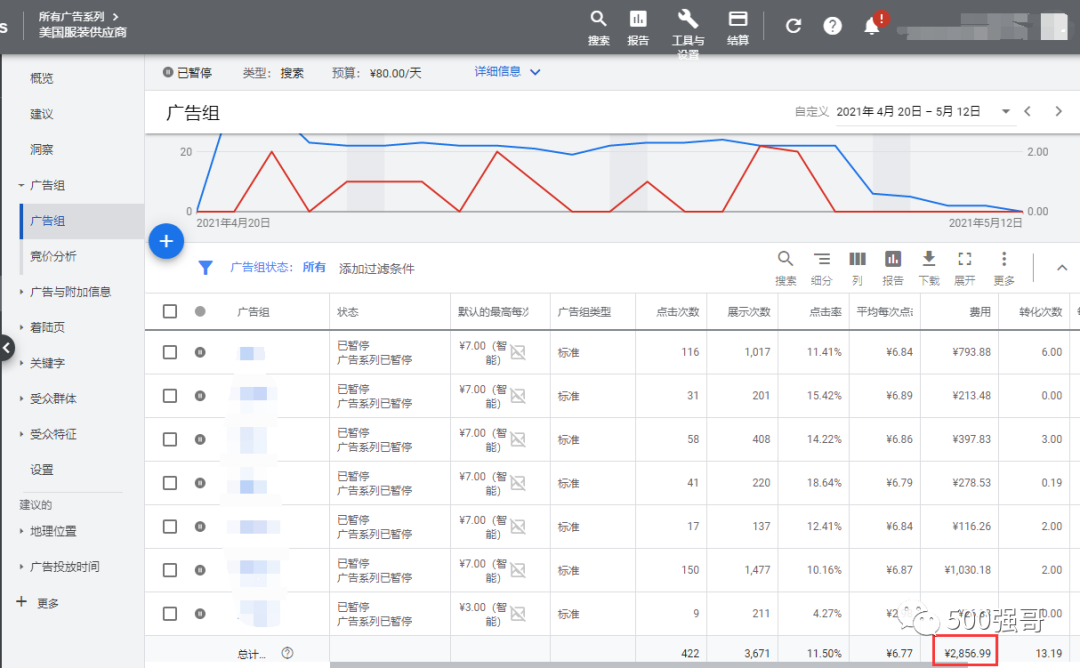
Task: Sort by the 费用 column header
Action: point(979,312)
